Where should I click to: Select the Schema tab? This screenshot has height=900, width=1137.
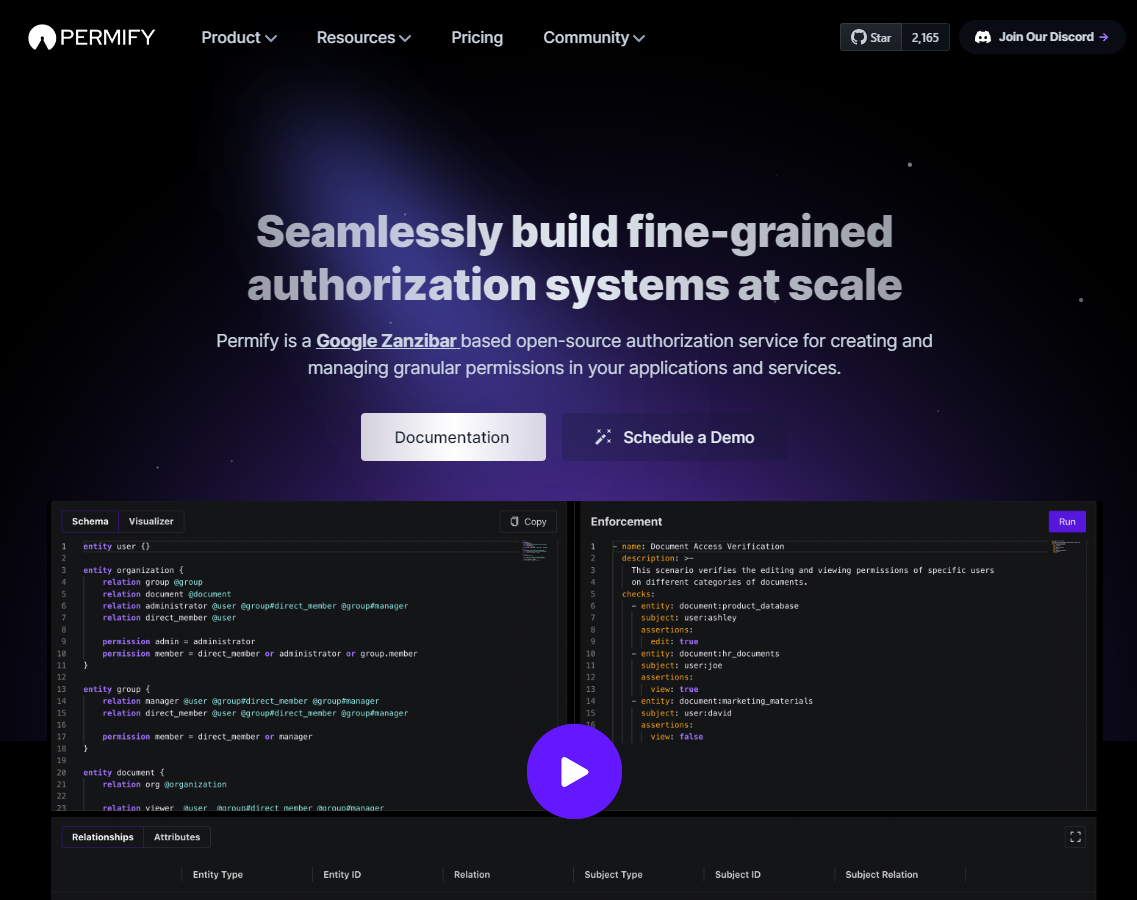(x=90, y=521)
